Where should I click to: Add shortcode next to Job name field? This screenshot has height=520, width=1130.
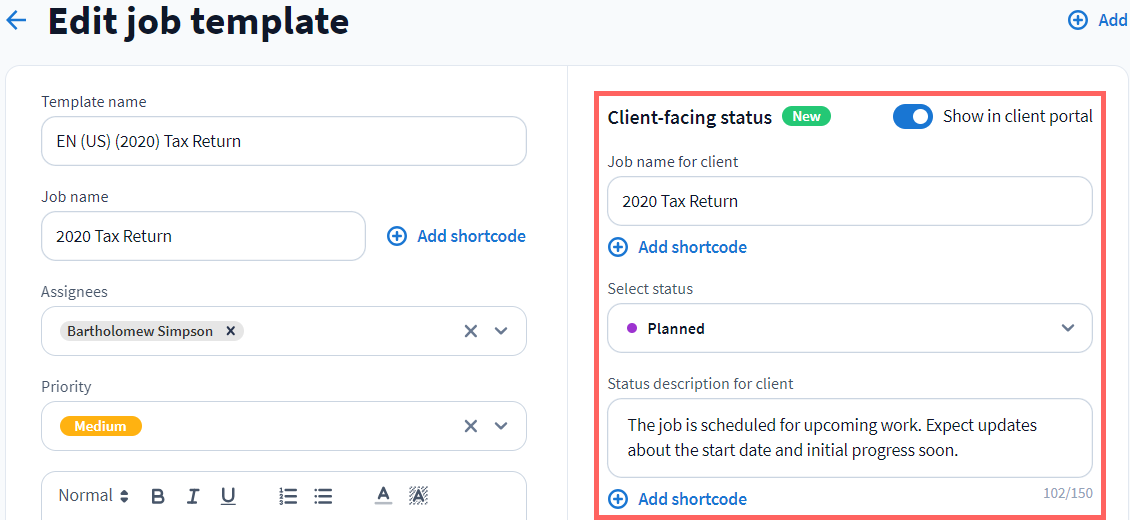coord(457,236)
